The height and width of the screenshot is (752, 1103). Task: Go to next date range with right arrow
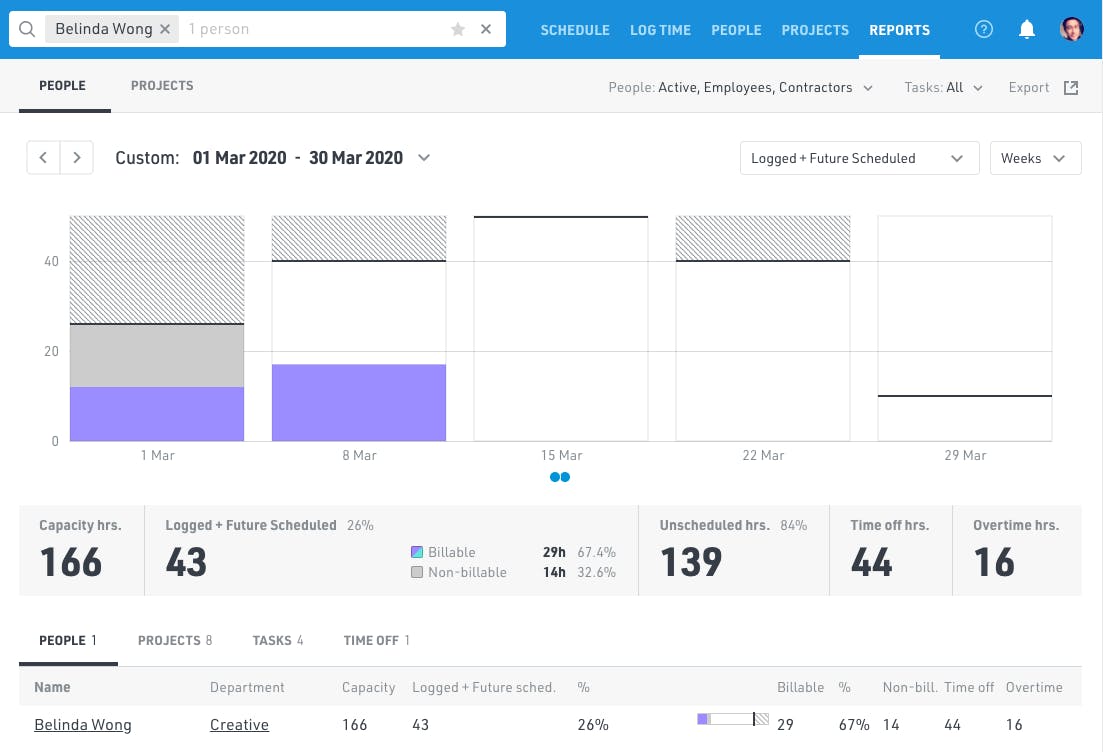coord(77,157)
